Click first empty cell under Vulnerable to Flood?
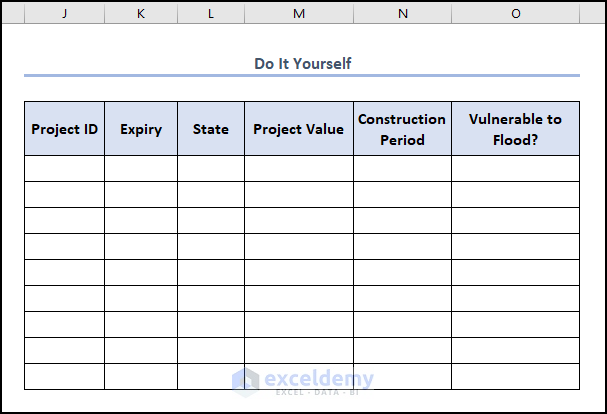The height and width of the screenshot is (414, 607). pyautogui.click(x=515, y=168)
